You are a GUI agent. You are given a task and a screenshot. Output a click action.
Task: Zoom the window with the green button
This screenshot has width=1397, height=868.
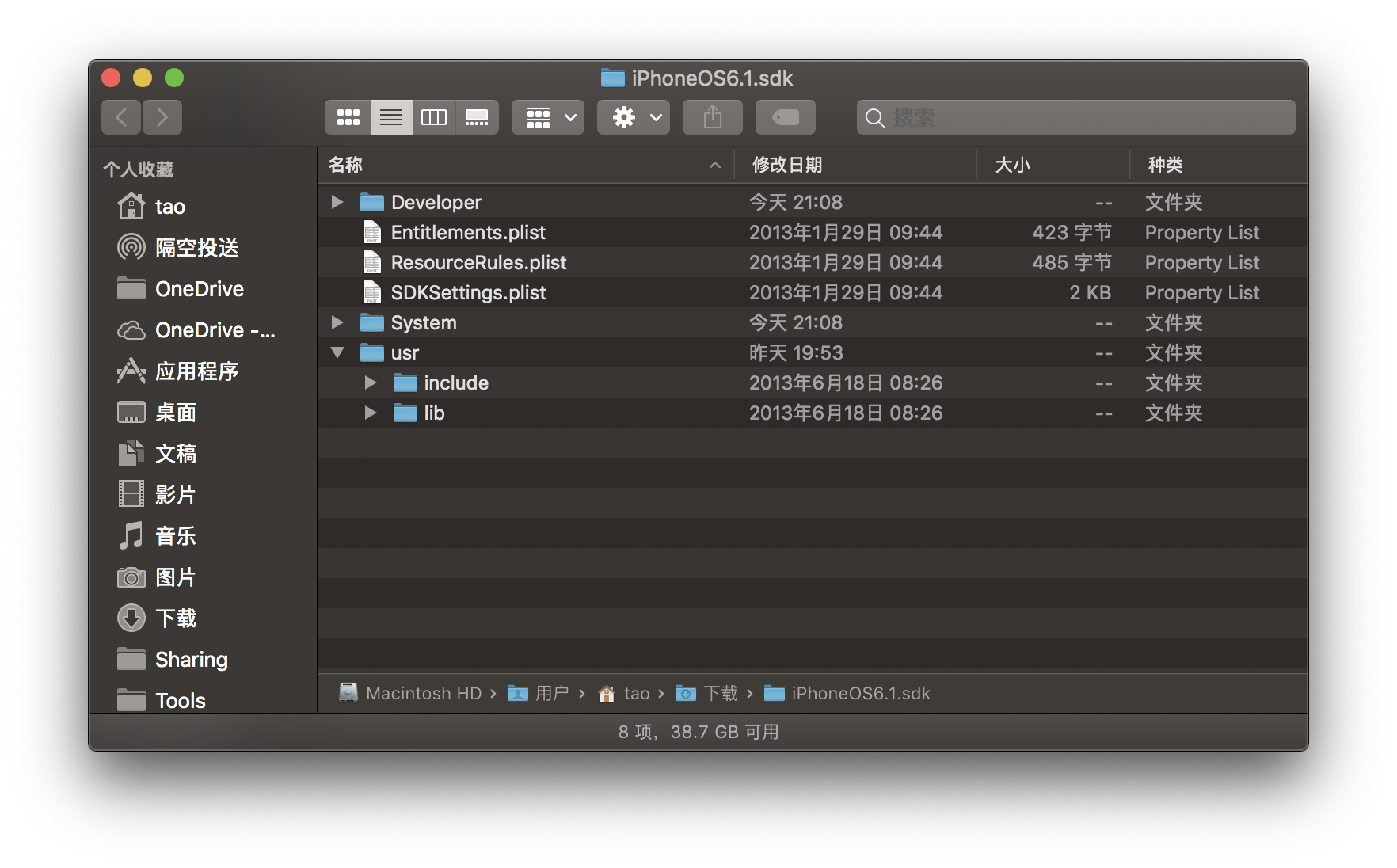(x=174, y=78)
